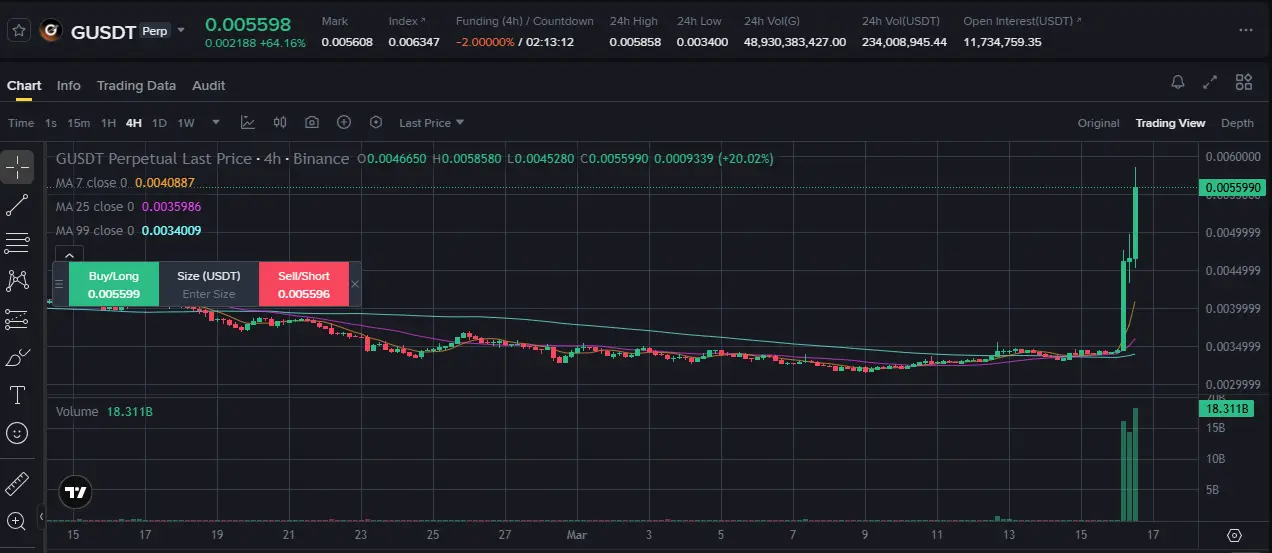Click the Sell/Short 0.005596 button
The height and width of the screenshot is (553, 1272).
coord(303,285)
